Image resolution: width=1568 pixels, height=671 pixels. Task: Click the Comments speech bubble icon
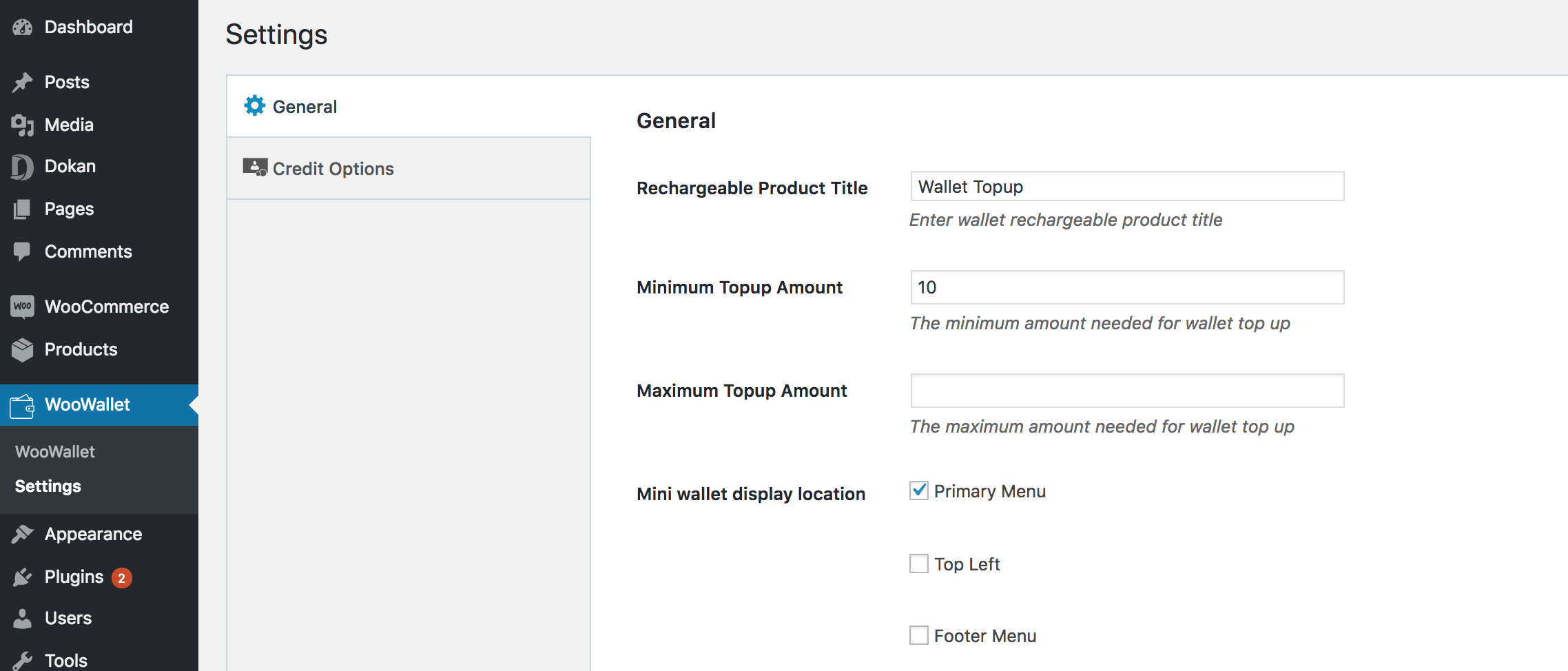point(22,251)
